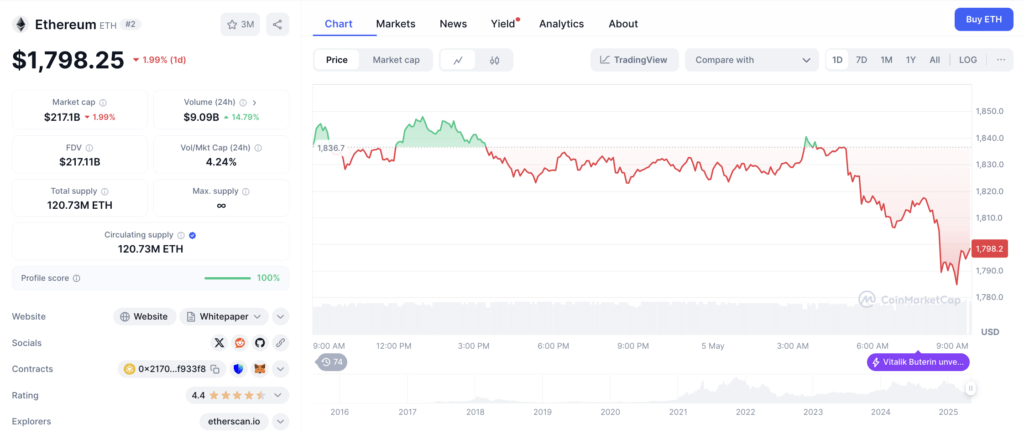The height and width of the screenshot is (434, 1024).
Task: Open Volume (24h) details arrow
Action: (255, 102)
